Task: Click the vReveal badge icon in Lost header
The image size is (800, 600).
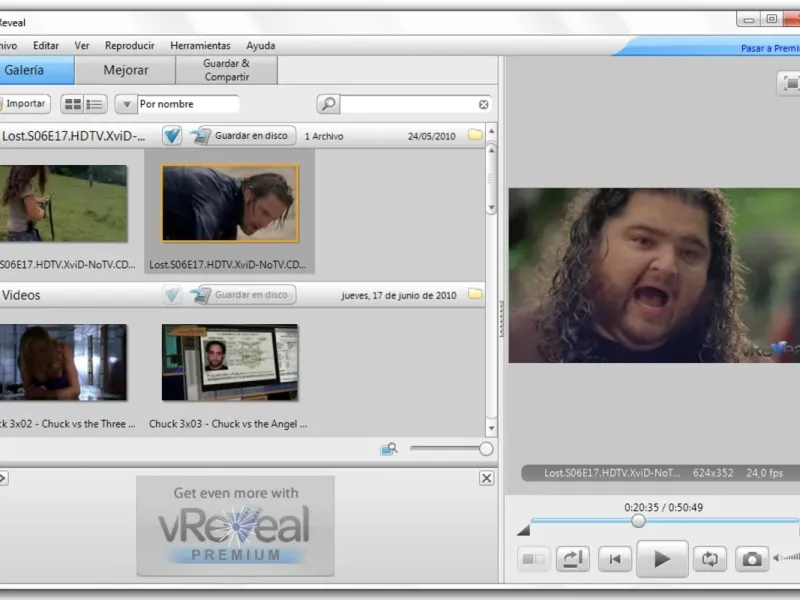Action: pyautogui.click(x=172, y=135)
